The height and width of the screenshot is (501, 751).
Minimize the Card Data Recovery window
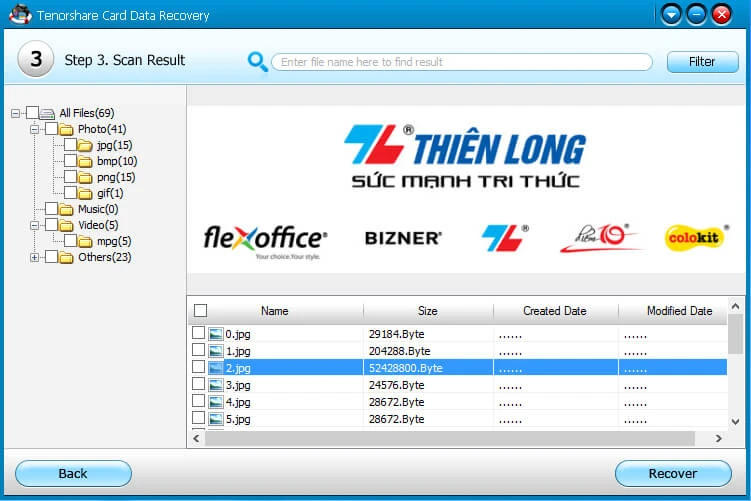click(696, 15)
